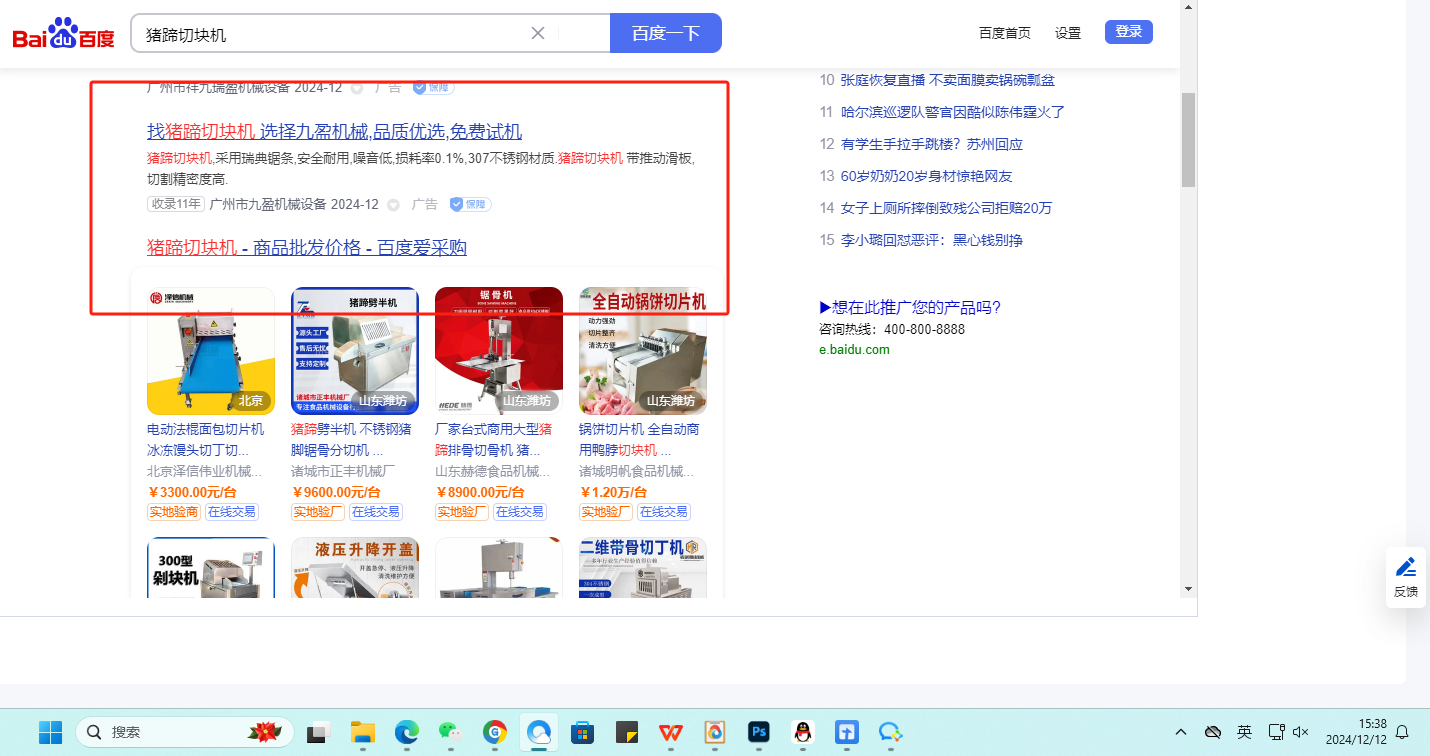This screenshot has height=756, width=1430.
Task: Open the 液压升降开盖 product thumbnail
Action: click(x=355, y=568)
